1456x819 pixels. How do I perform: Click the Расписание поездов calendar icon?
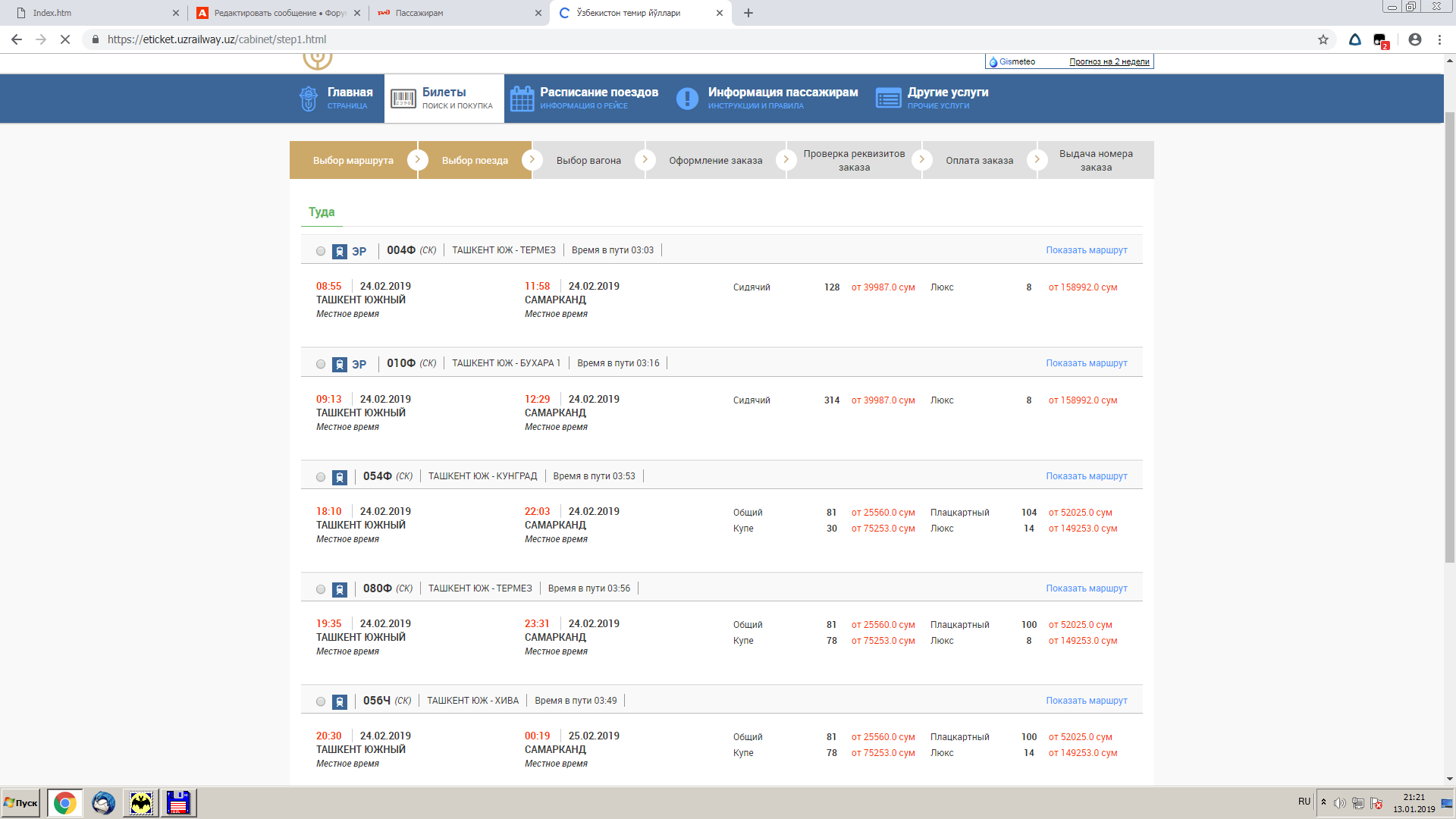(x=522, y=99)
